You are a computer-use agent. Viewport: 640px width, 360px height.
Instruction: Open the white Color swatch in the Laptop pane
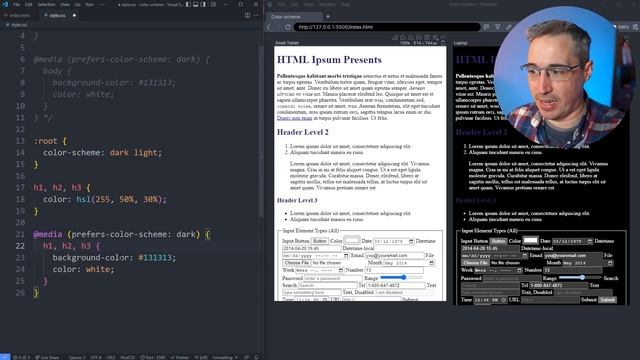tap(531, 240)
